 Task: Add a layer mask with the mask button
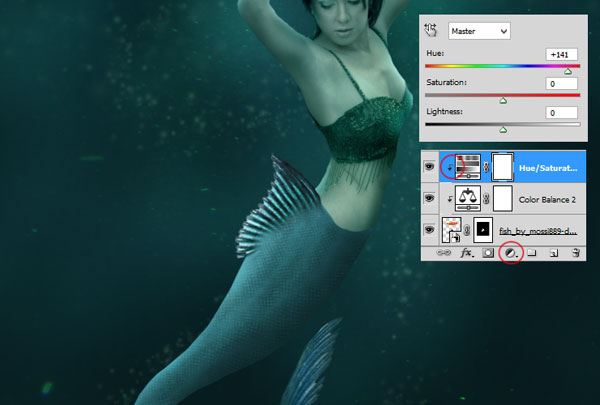(x=488, y=253)
